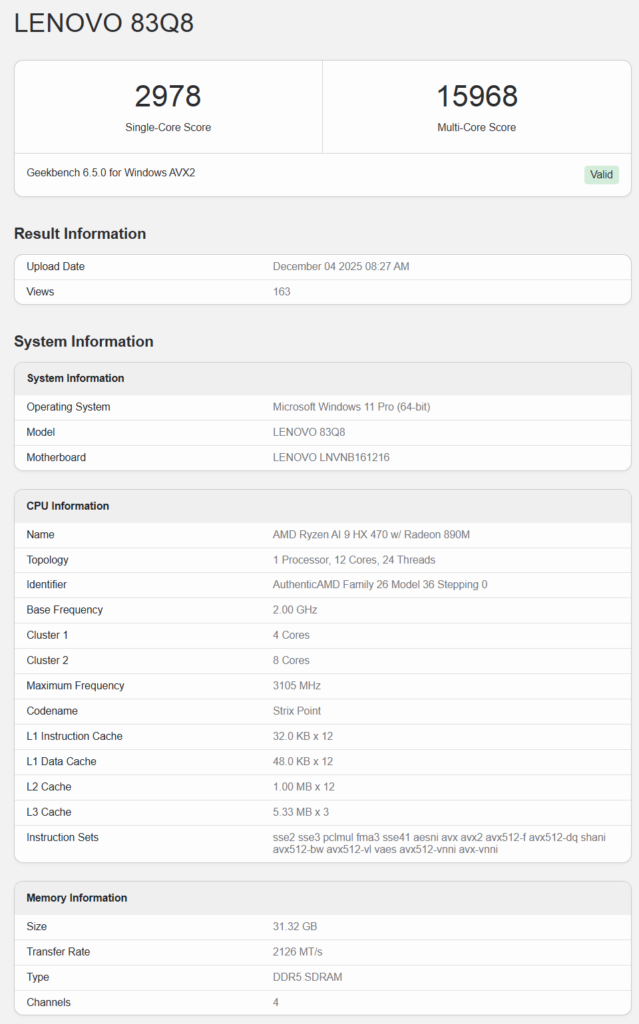Click the Memory Information table header
The width and height of the screenshot is (639, 1024).
(x=77, y=898)
